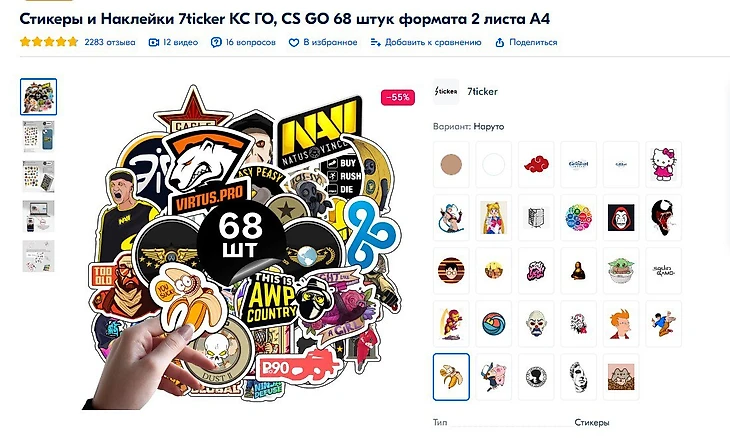The image size is (730, 438).
Task: Open the 16 вопросов questions link
Action: click(x=243, y=42)
